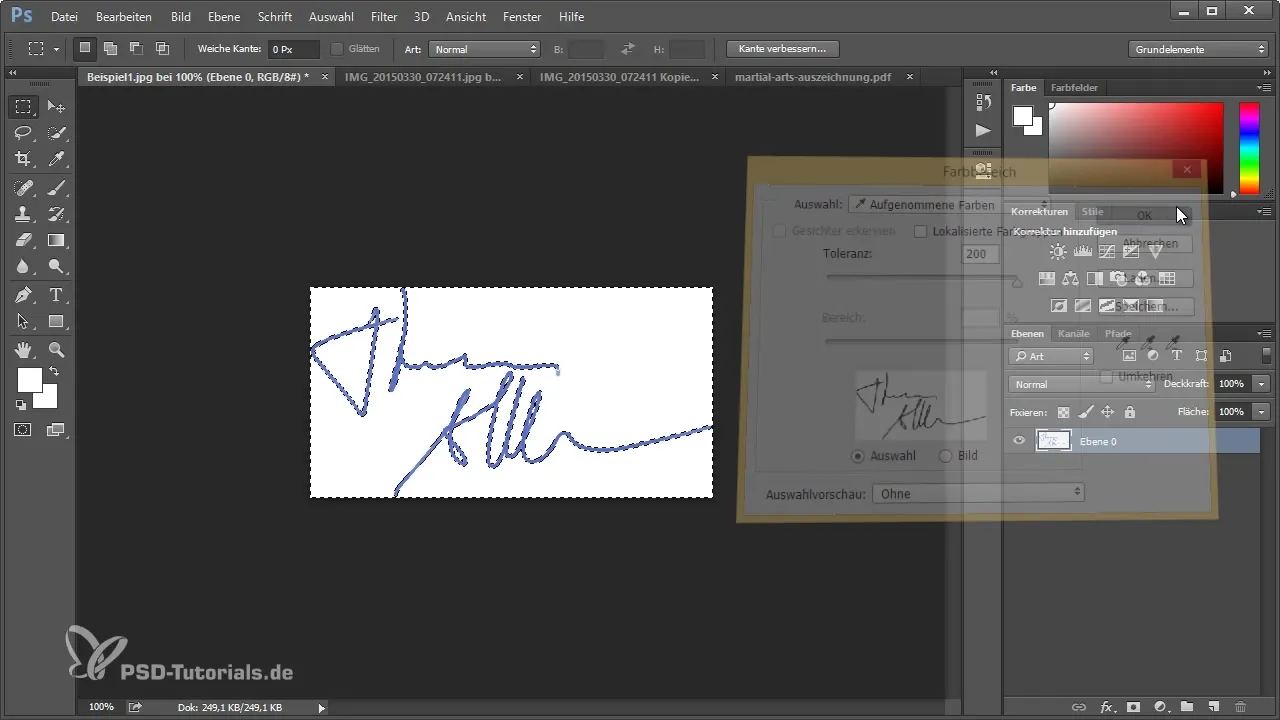
Task: Select the Gradient tool
Action: 56,240
